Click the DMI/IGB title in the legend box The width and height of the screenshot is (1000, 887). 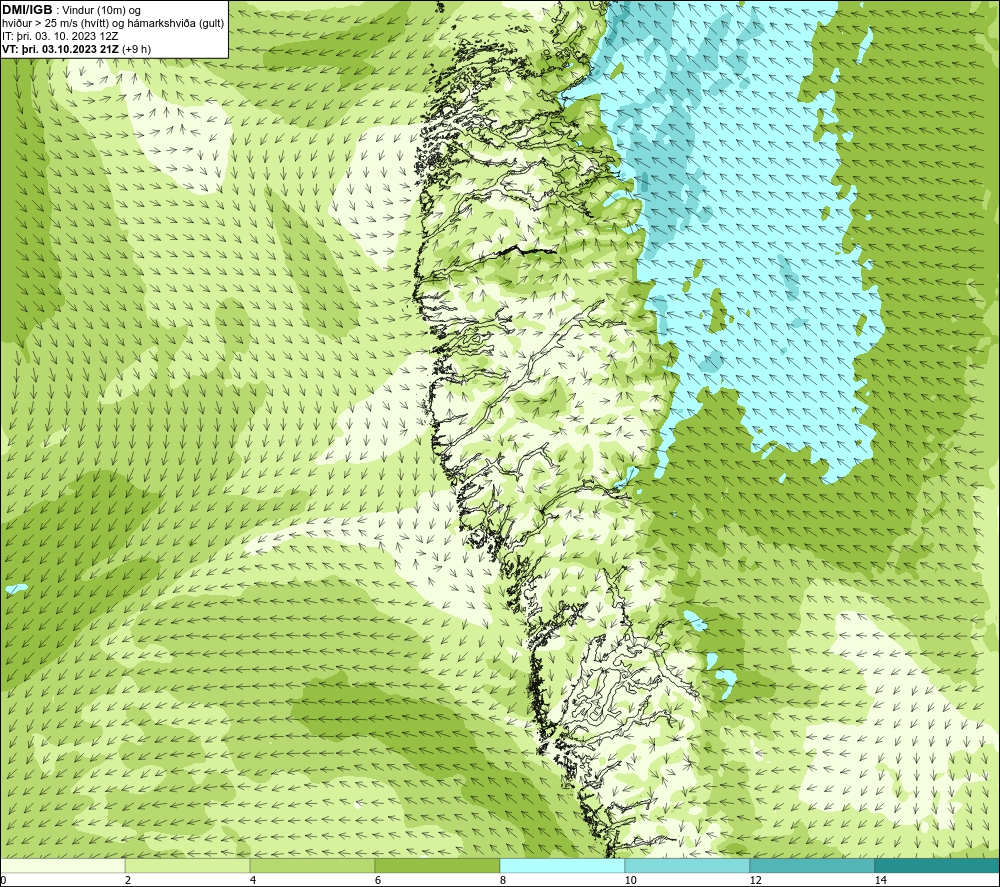click(27, 10)
